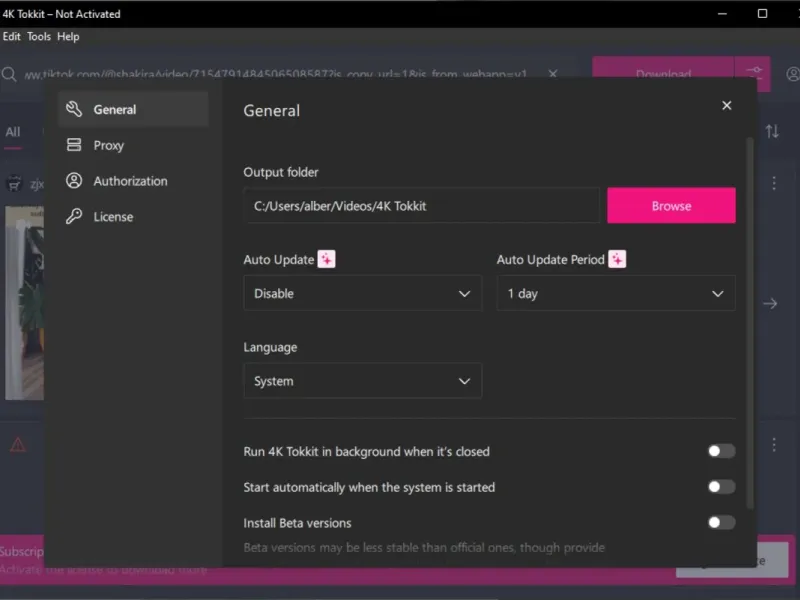The height and width of the screenshot is (600, 800).
Task: Click the sort arrows icon at top right
Action: tap(772, 131)
